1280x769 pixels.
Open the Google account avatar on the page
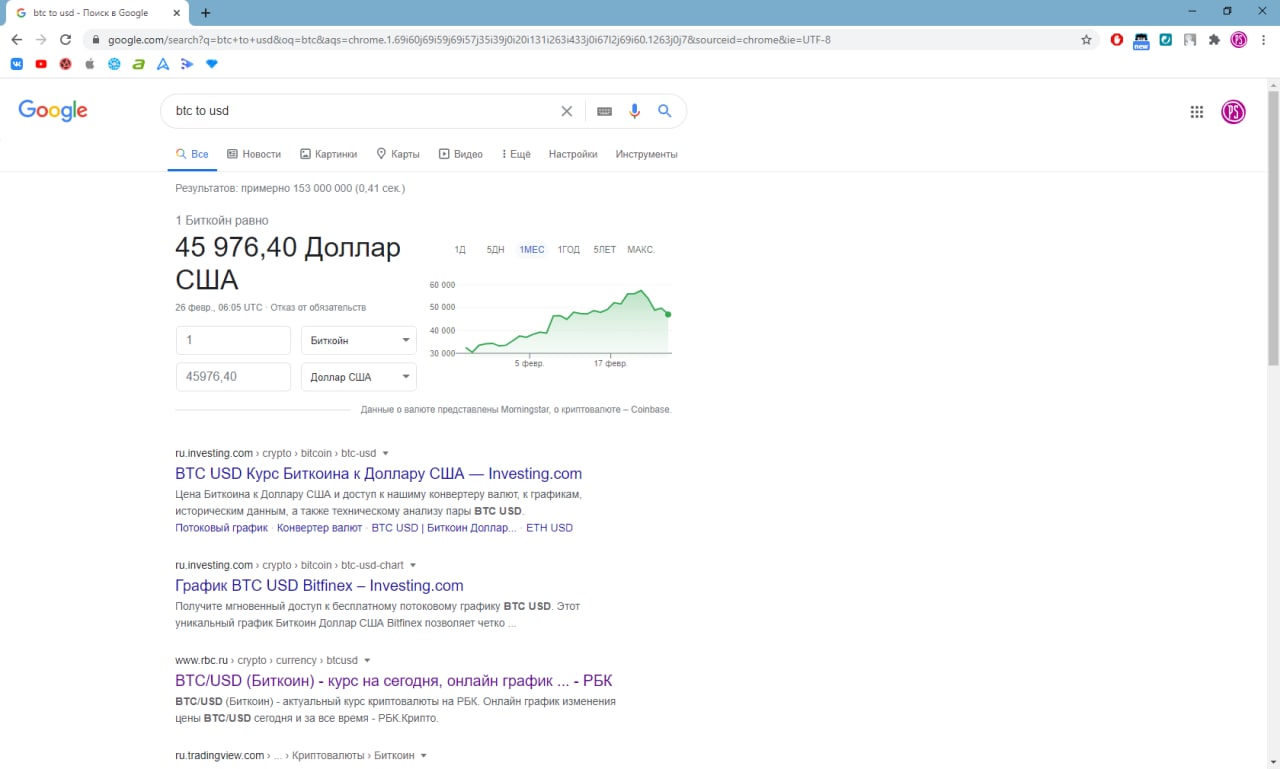pyautogui.click(x=1234, y=112)
